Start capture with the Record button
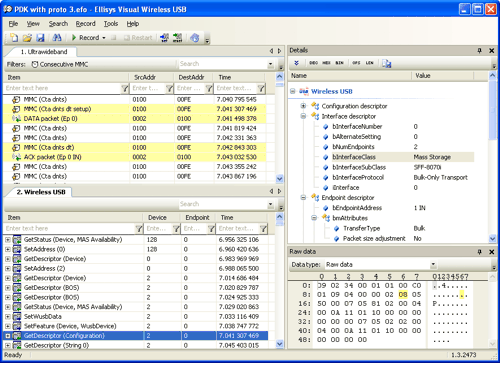The image size is (500, 375). [86, 38]
